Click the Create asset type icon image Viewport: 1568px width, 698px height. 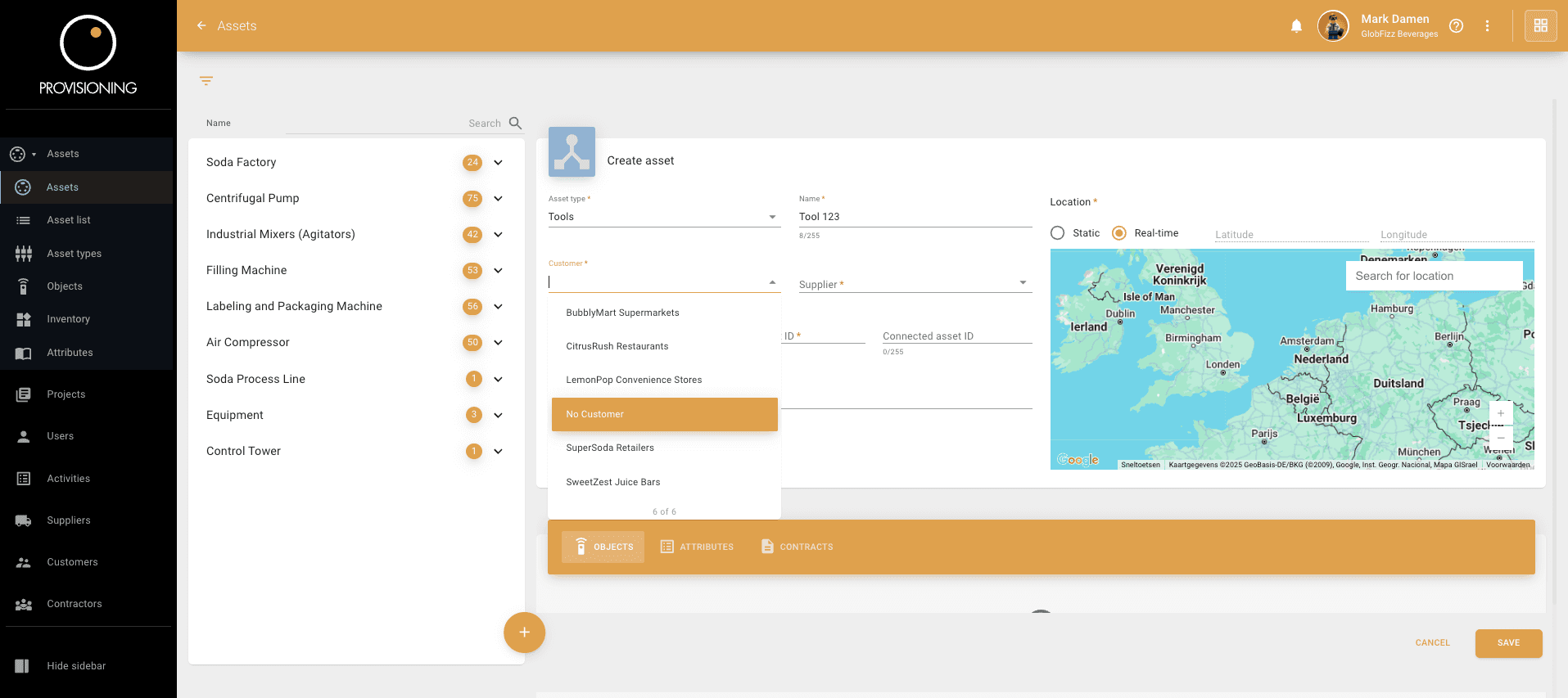point(572,152)
